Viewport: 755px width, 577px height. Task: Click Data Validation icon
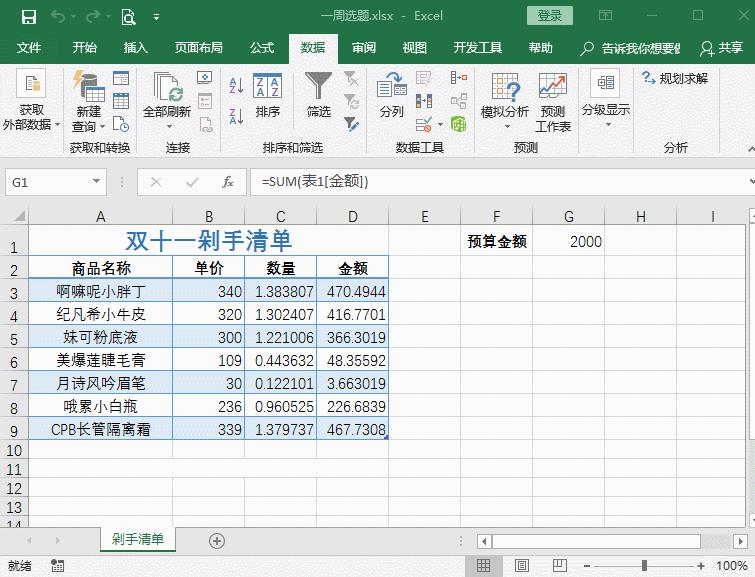coord(424,125)
